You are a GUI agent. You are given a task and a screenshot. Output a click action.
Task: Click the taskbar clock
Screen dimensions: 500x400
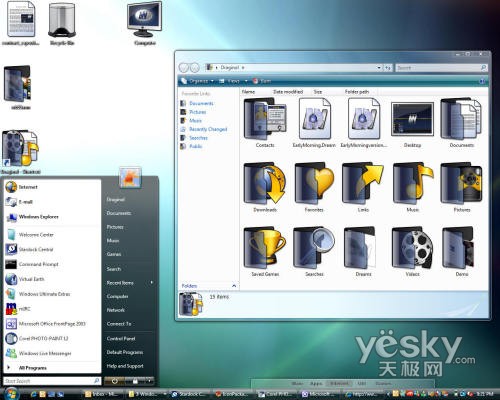point(485,394)
